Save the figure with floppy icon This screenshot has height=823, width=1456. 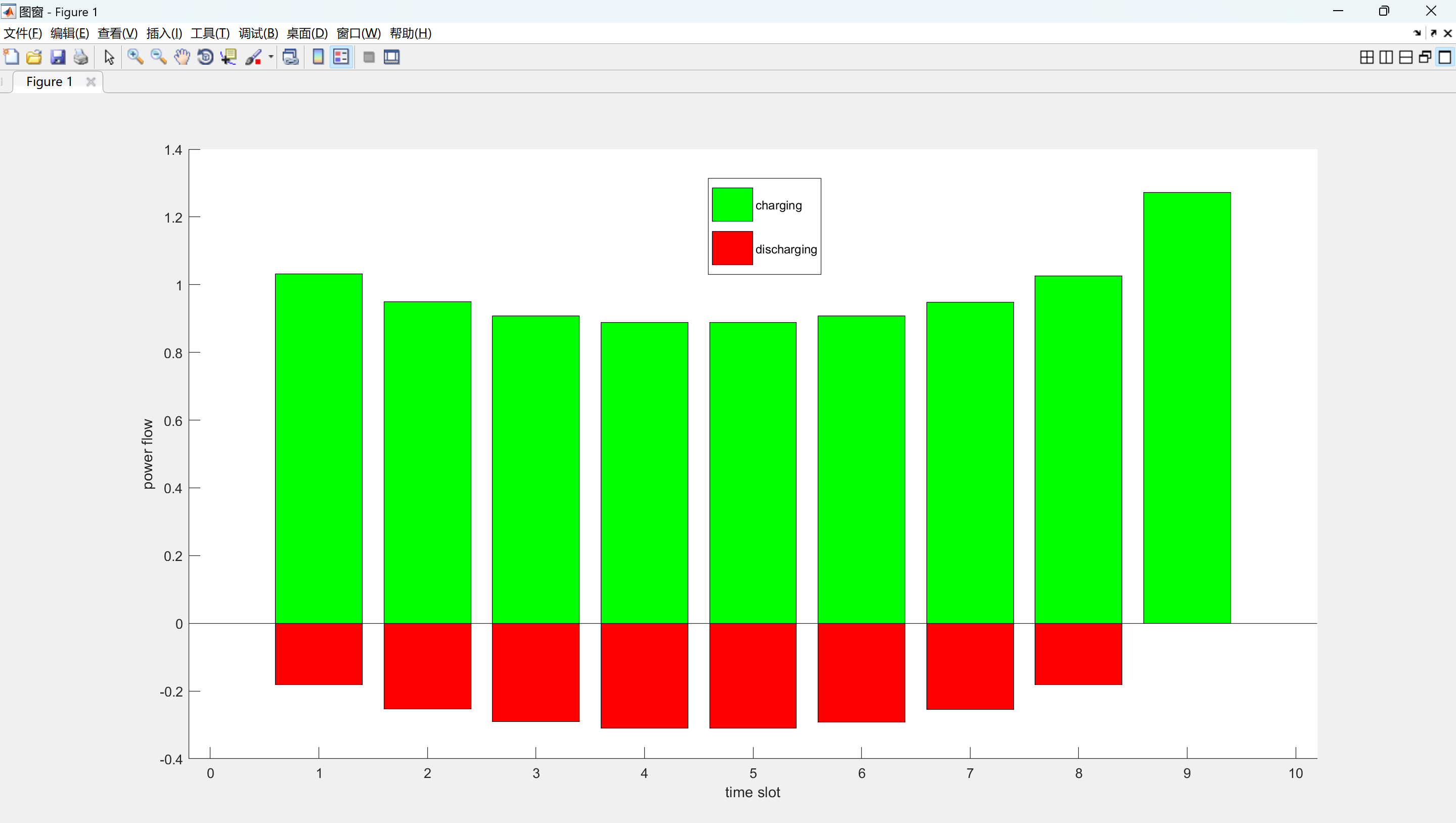coord(58,57)
